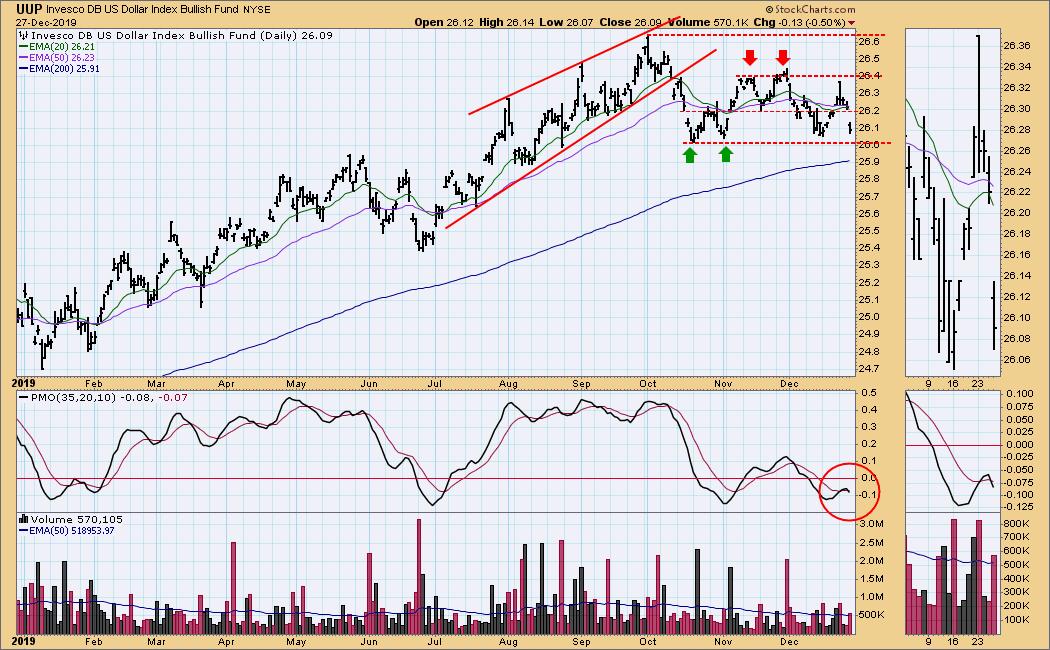The width and height of the screenshot is (1050, 650).
Task: Click the 3.0M volume axis label
Action: click(x=871, y=523)
